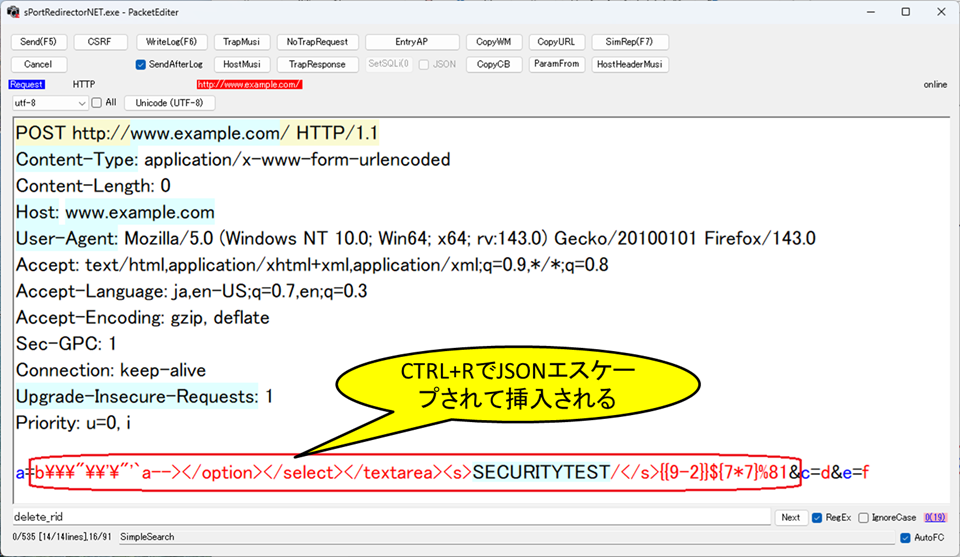Click the Content-Type header line
The width and height of the screenshot is (960, 557).
[x=233, y=160]
